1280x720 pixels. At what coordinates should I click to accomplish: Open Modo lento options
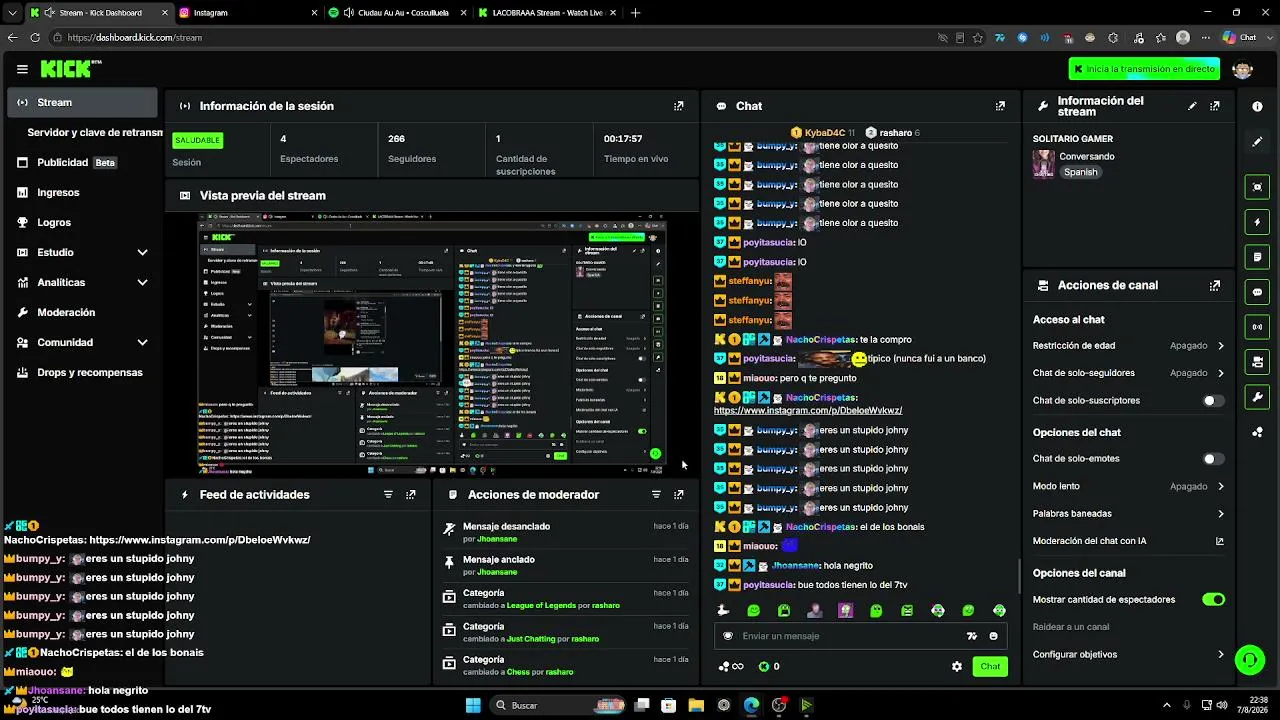(x=1128, y=487)
